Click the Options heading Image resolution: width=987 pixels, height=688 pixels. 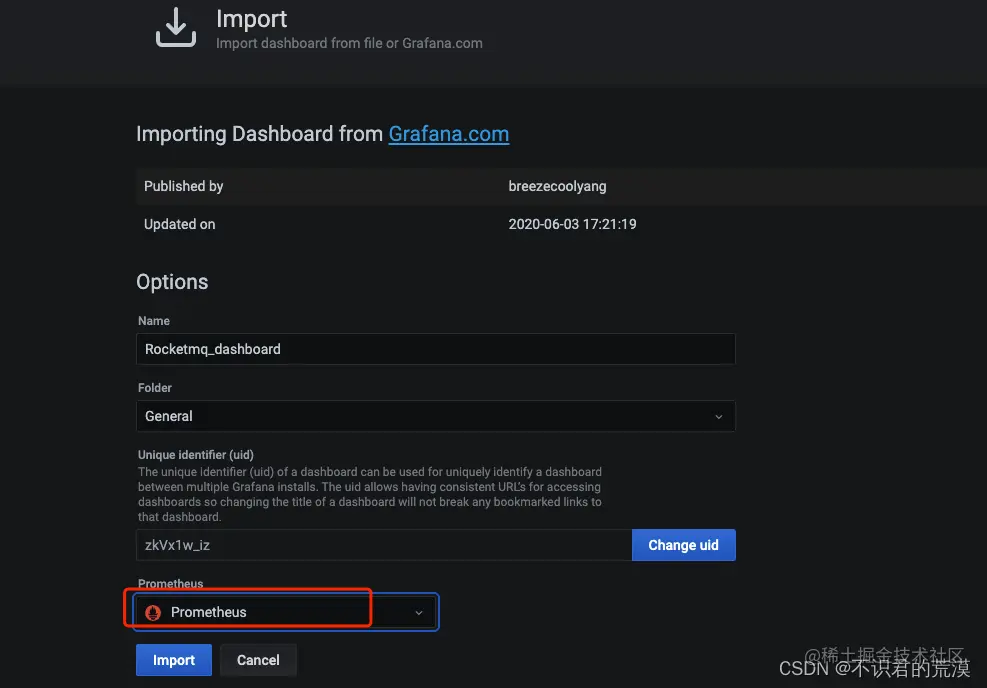[x=172, y=282]
